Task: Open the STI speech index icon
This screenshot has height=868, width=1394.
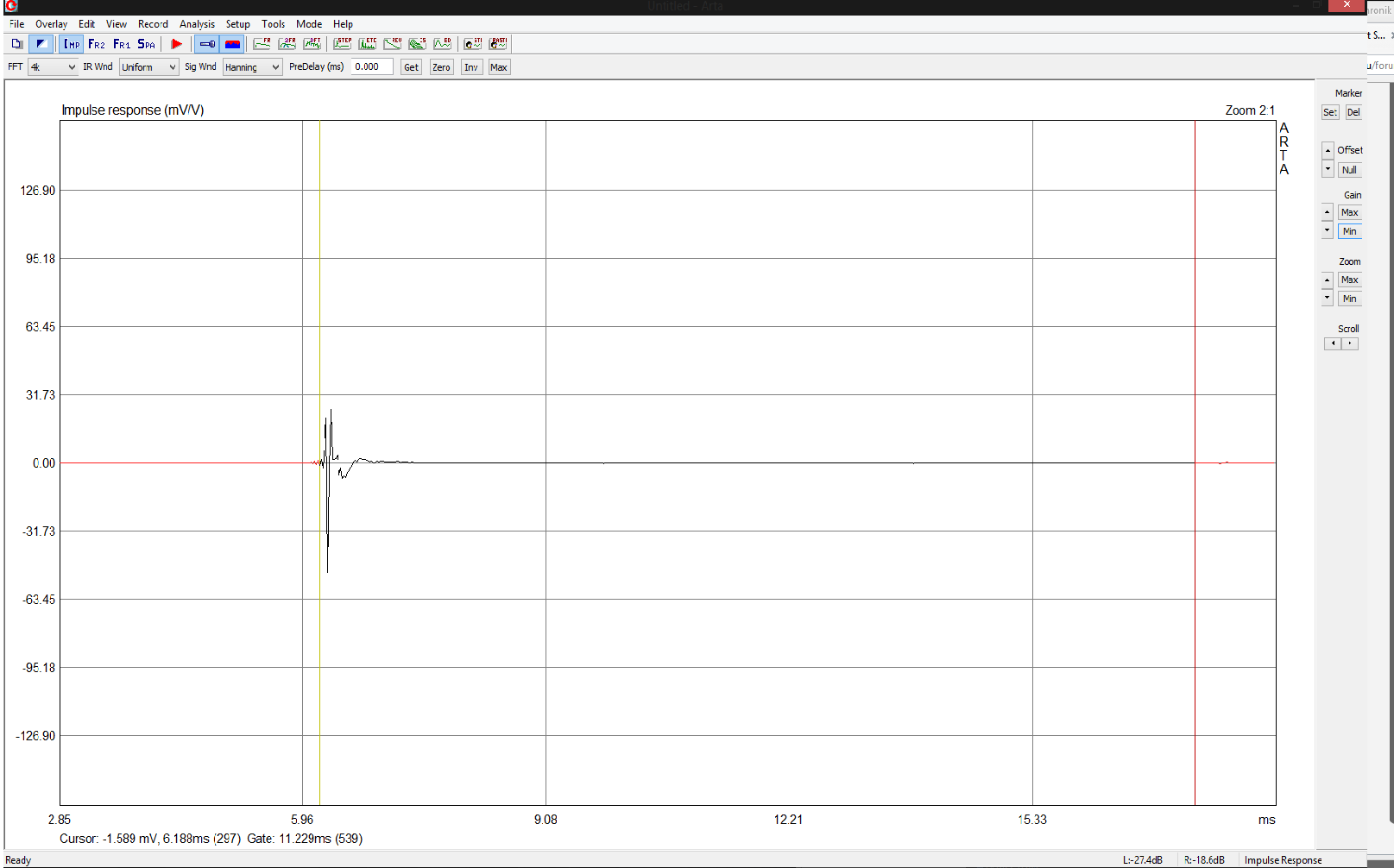Action: pos(473,44)
